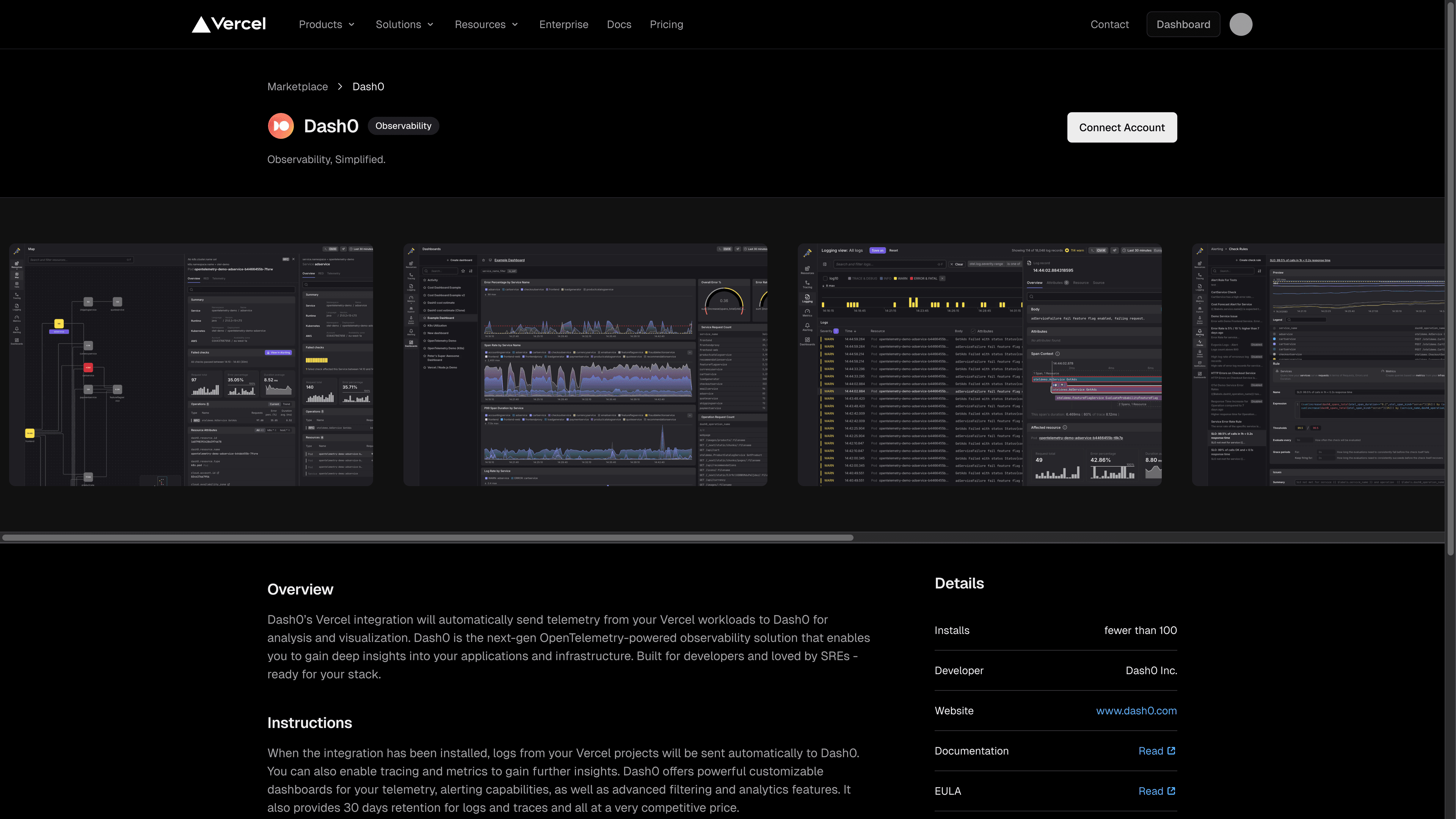Go back to Marketplace via the breadcrumb
Viewport: 1456px width, 819px height.
coord(297,86)
